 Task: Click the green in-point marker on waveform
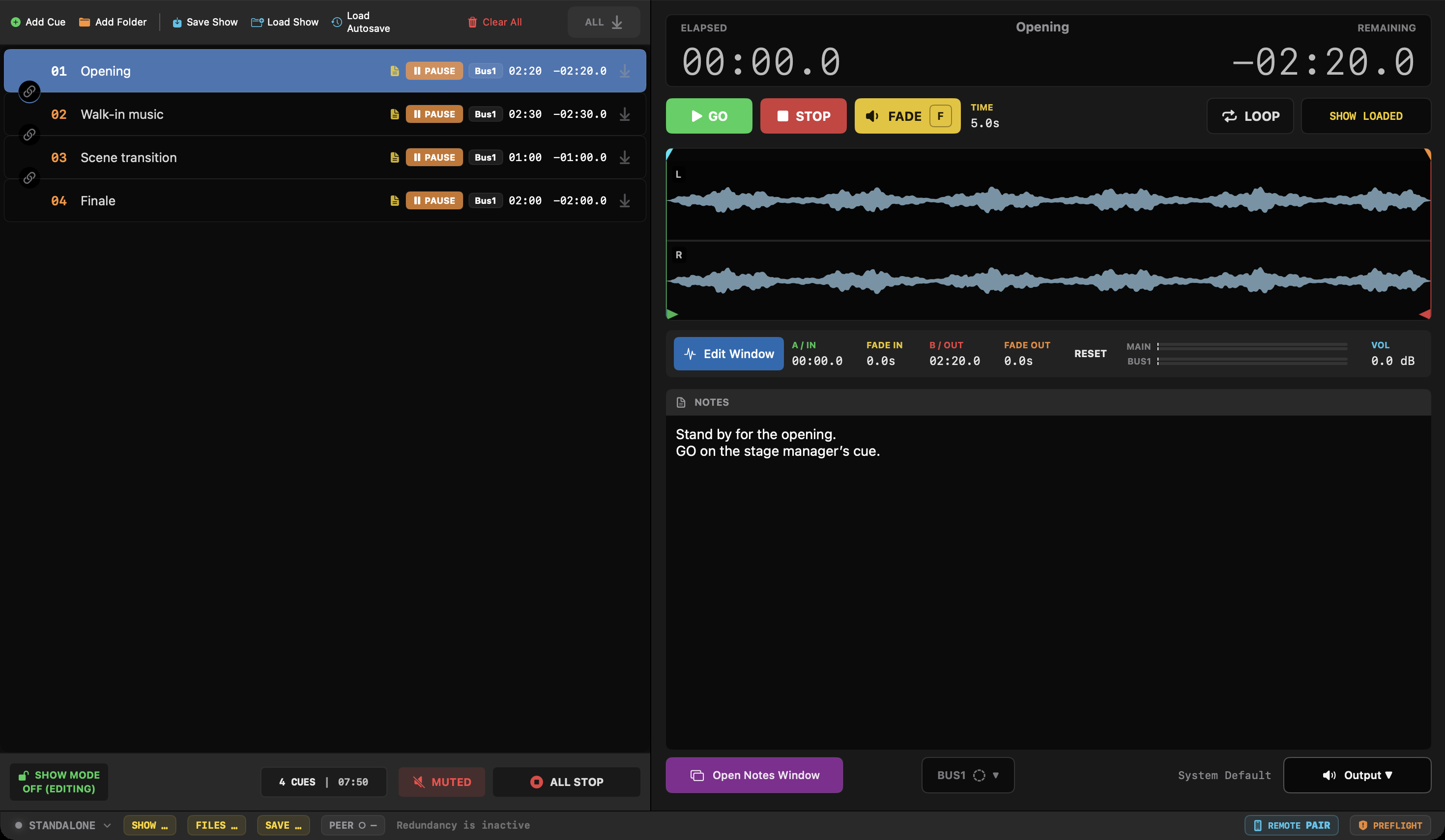(x=672, y=314)
